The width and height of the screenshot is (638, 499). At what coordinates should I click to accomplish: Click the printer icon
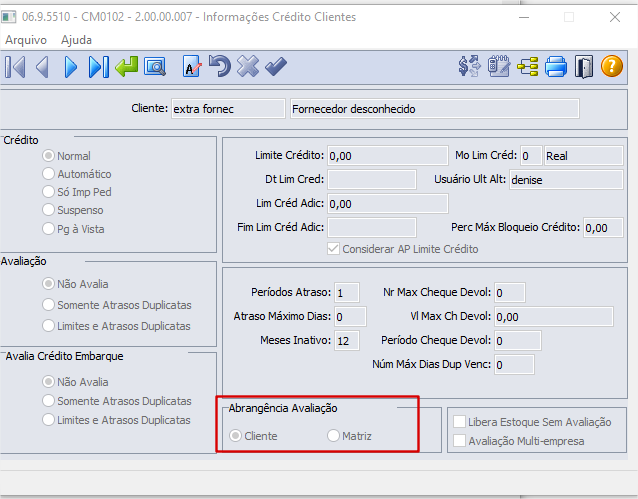click(556, 67)
